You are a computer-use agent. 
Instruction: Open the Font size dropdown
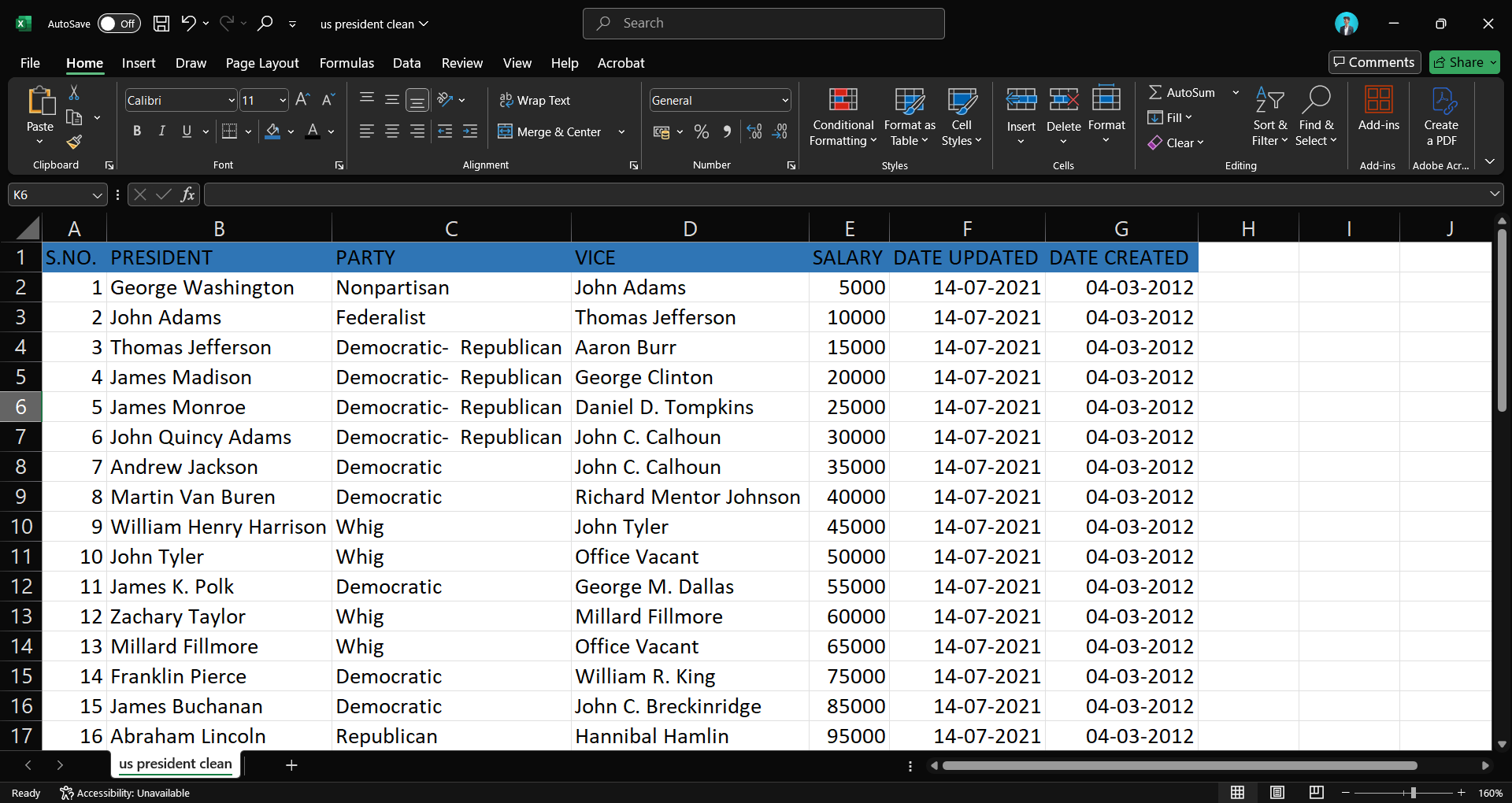283,100
